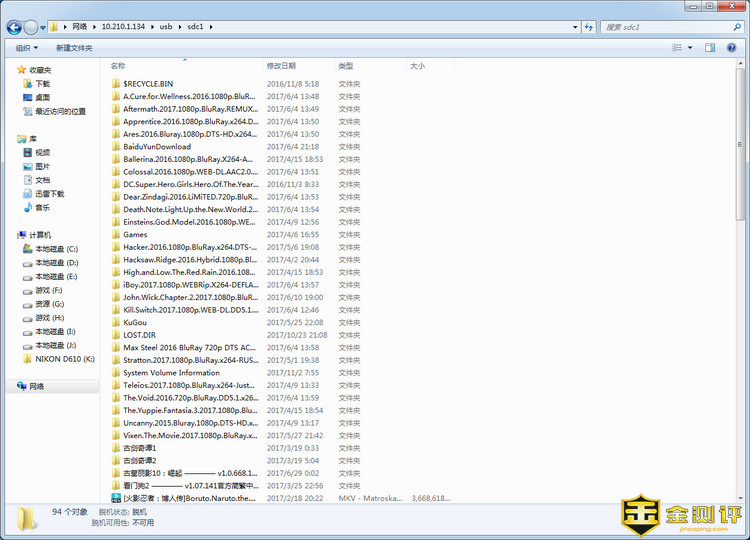
Task: Select the KuGou folder icon
Action: click(116, 323)
